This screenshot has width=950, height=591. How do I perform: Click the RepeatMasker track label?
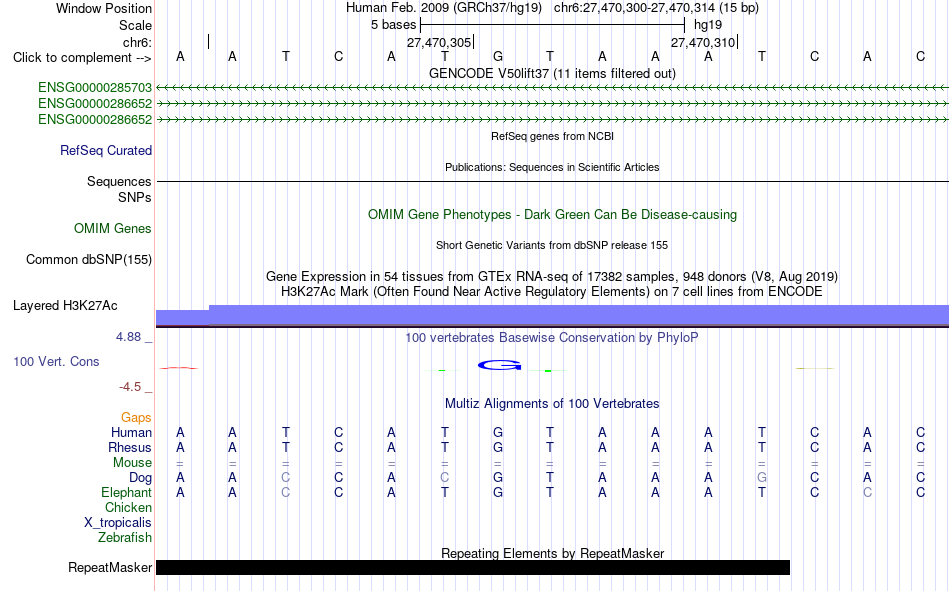click(x=110, y=567)
